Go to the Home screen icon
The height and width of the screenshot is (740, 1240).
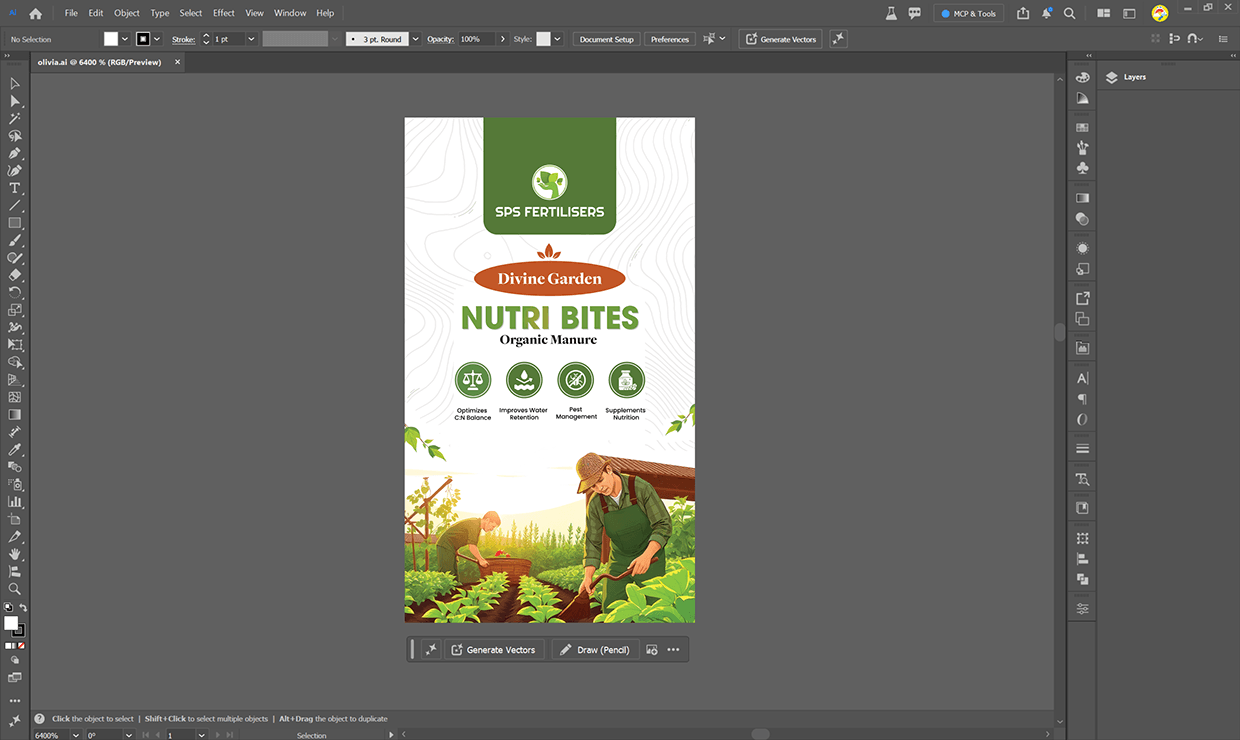(x=36, y=13)
